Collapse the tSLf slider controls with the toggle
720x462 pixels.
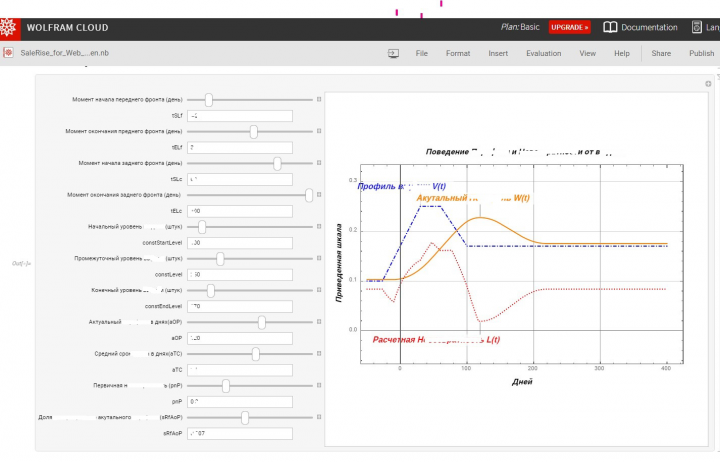point(319,99)
